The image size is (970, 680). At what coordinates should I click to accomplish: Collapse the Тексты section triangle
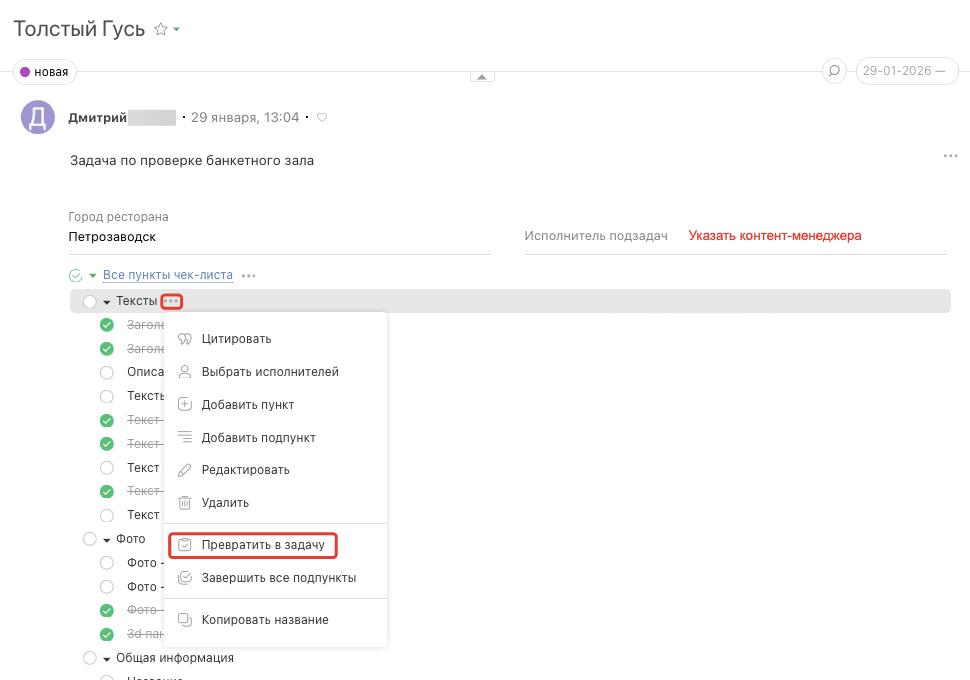point(106,302)
